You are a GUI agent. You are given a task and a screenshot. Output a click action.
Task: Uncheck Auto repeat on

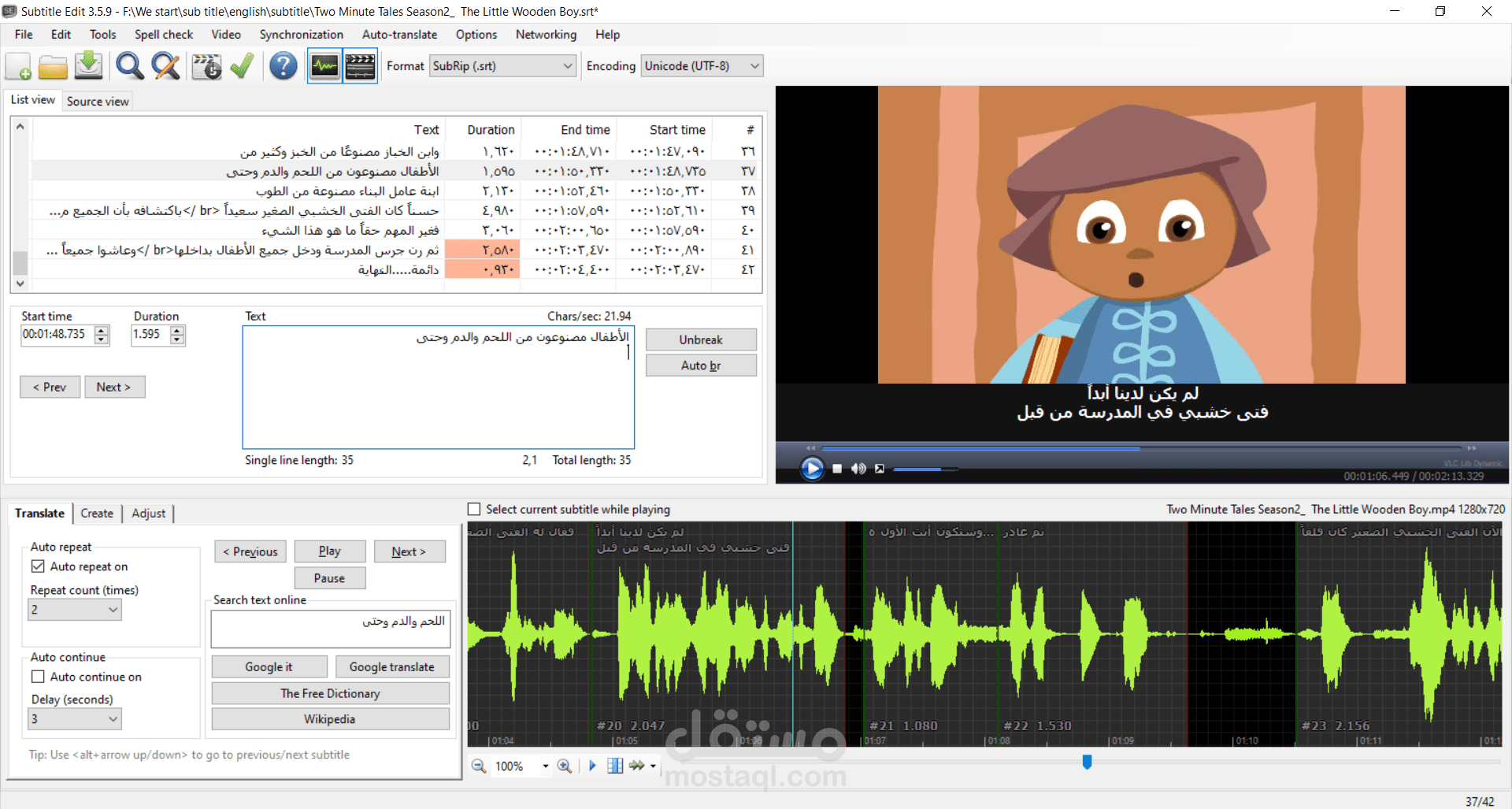[38, 566]
